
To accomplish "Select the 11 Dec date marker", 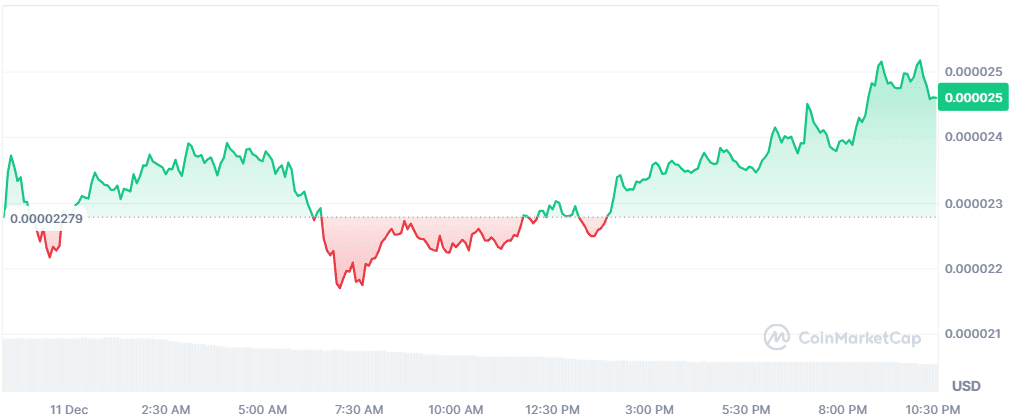I will click(70, 408).
